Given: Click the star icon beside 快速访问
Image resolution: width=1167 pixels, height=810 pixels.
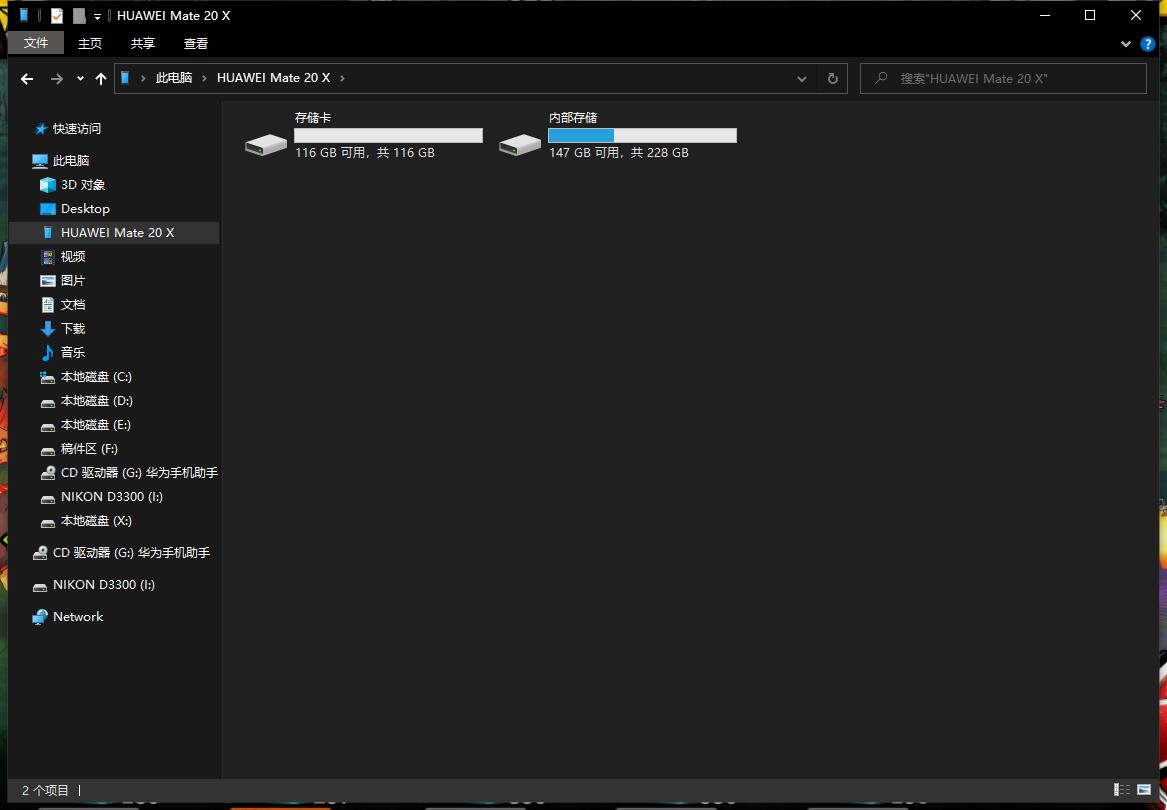Looking at the screenshot, I should [41, 129].
